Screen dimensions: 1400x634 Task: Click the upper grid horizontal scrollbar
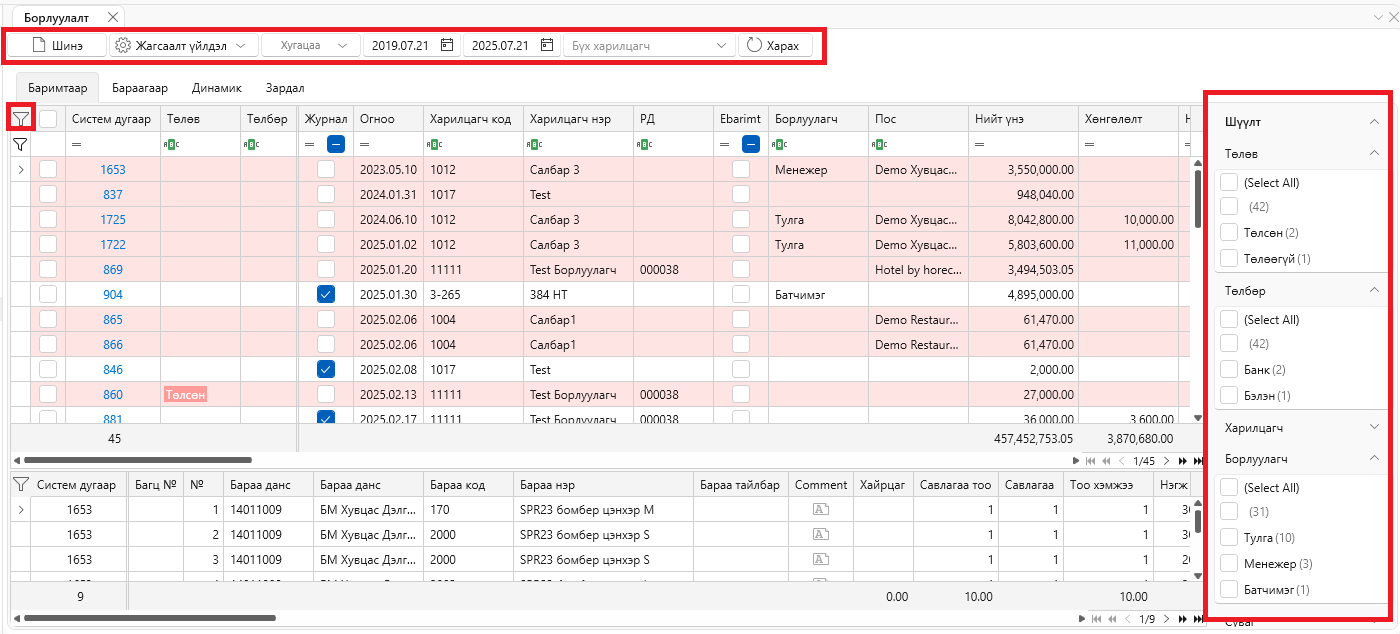click(150, 460)
